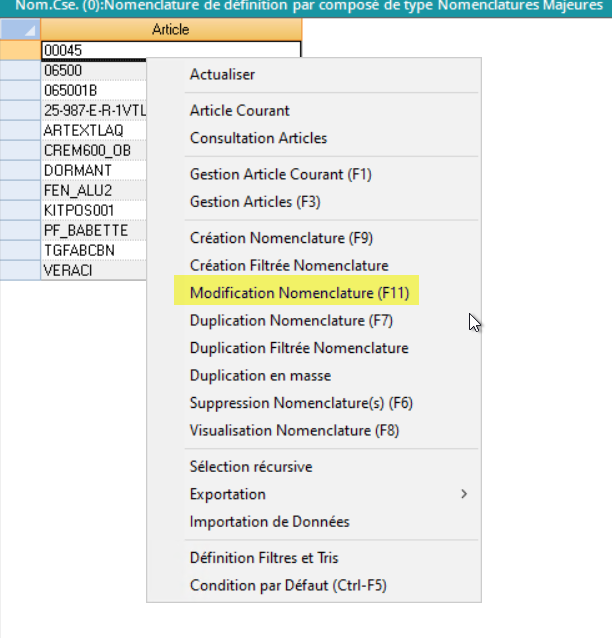Select Importation de Données entry
Viewport: 612px width, 638px height.
[269, 522]
